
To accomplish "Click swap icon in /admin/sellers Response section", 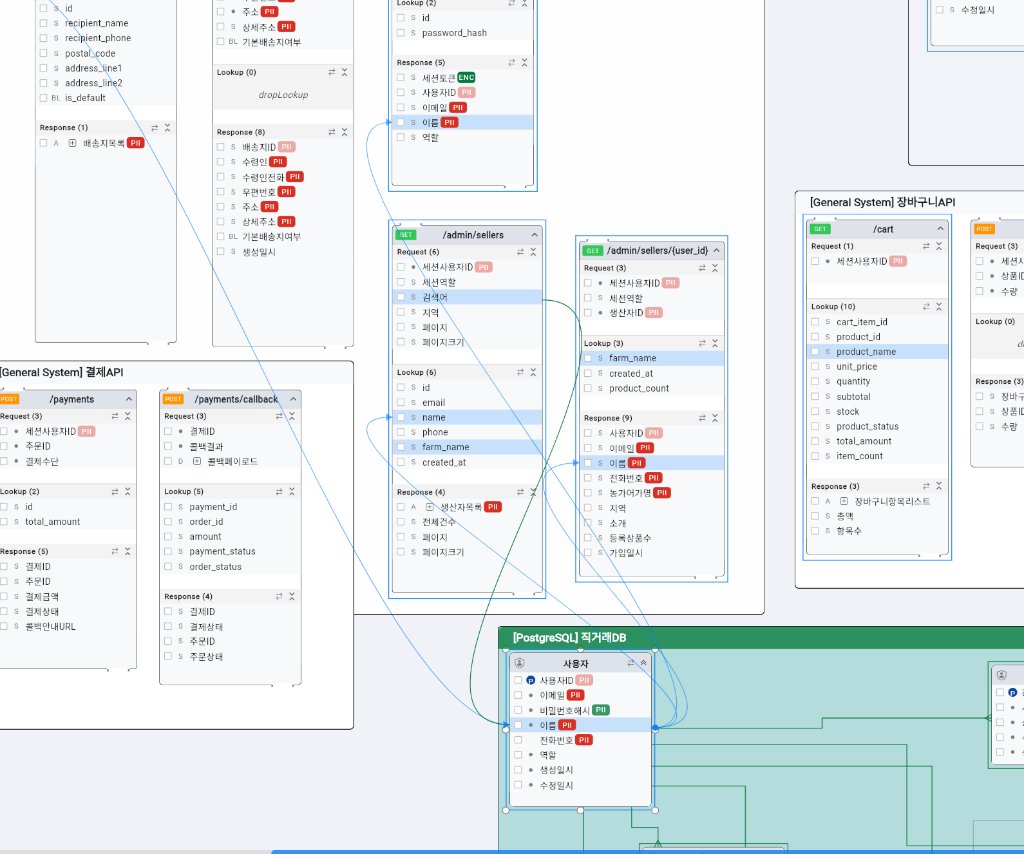I will point(520,492).
